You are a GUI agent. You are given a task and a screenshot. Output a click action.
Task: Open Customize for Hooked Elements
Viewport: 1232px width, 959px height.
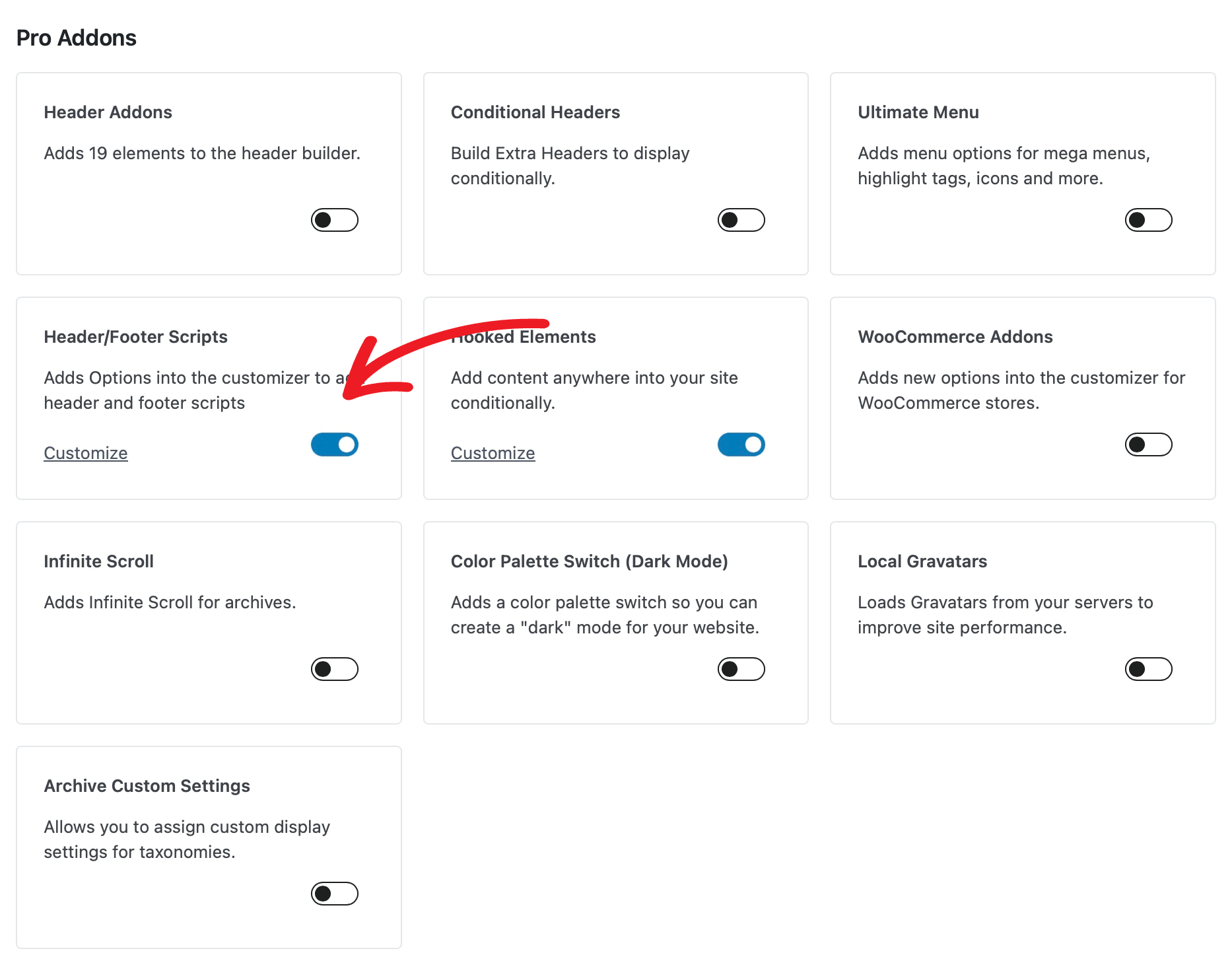493,452
